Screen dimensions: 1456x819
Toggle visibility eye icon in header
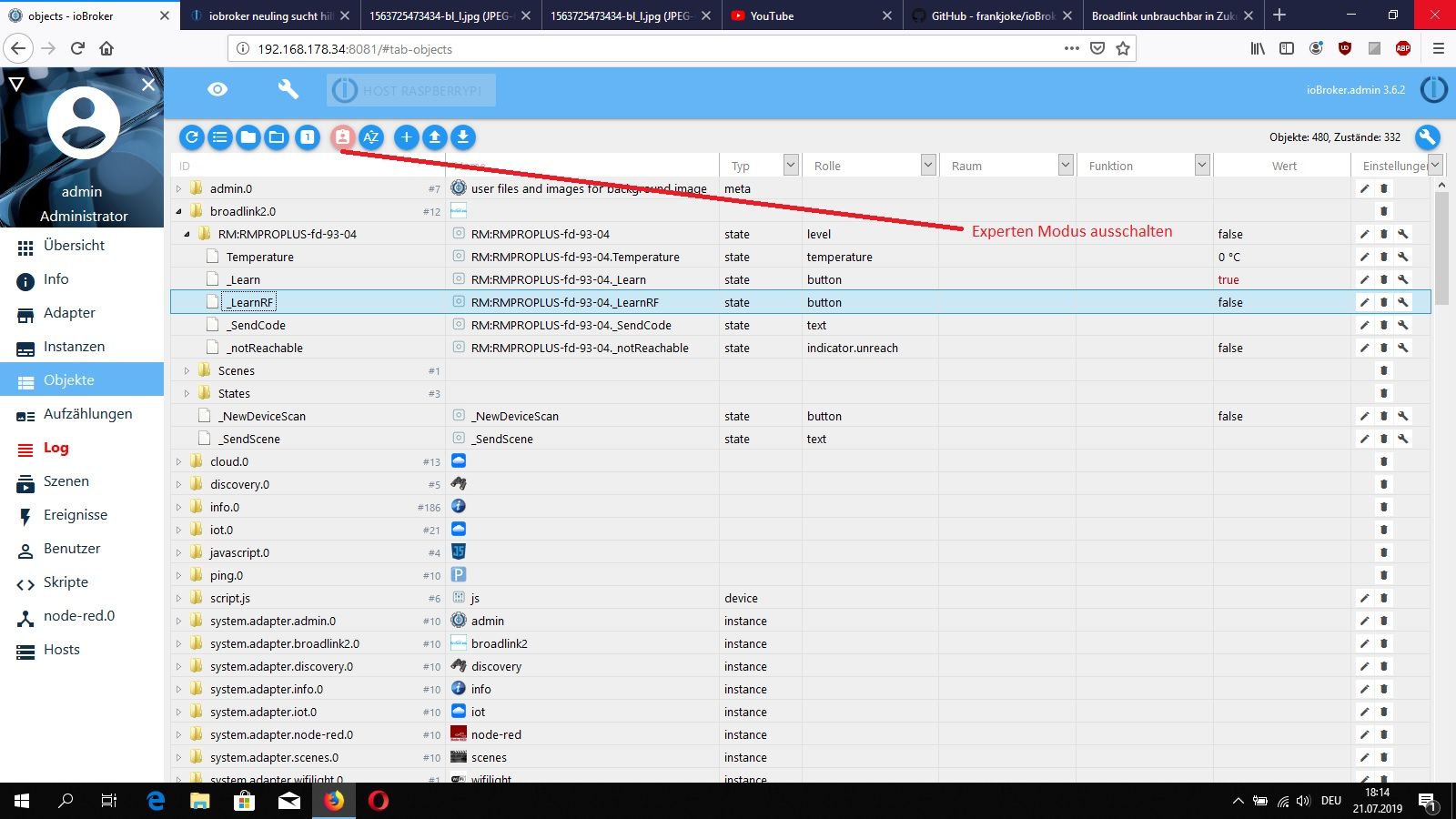coord(217,89)
